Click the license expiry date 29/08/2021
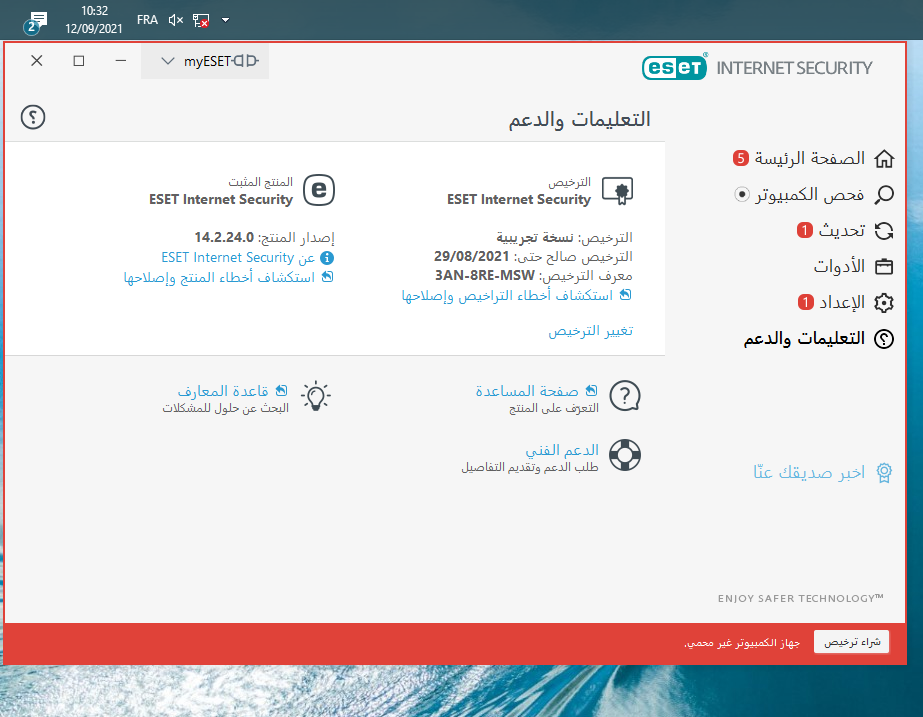 point(472,257)
